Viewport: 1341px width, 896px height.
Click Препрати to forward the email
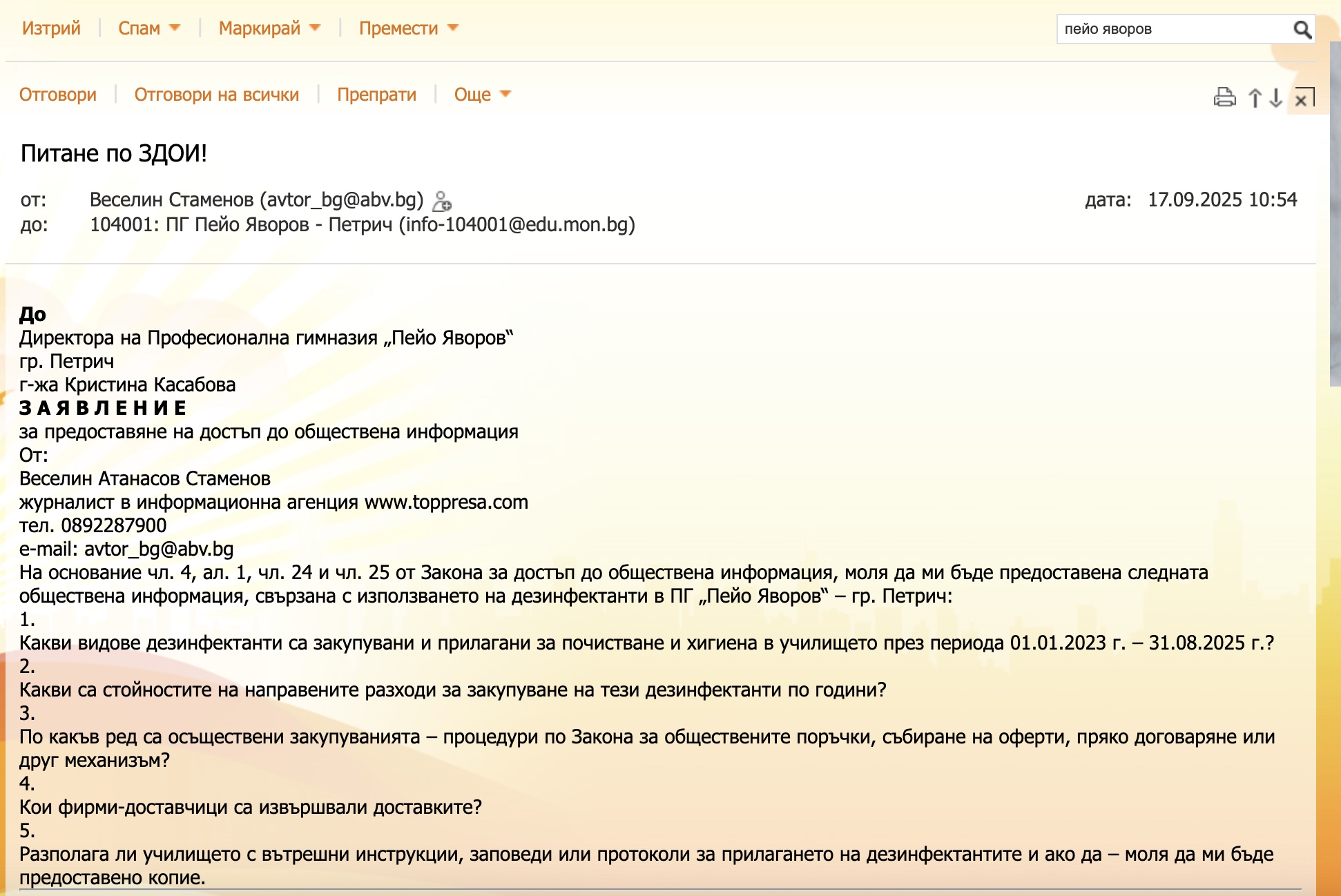click(376, 95)
